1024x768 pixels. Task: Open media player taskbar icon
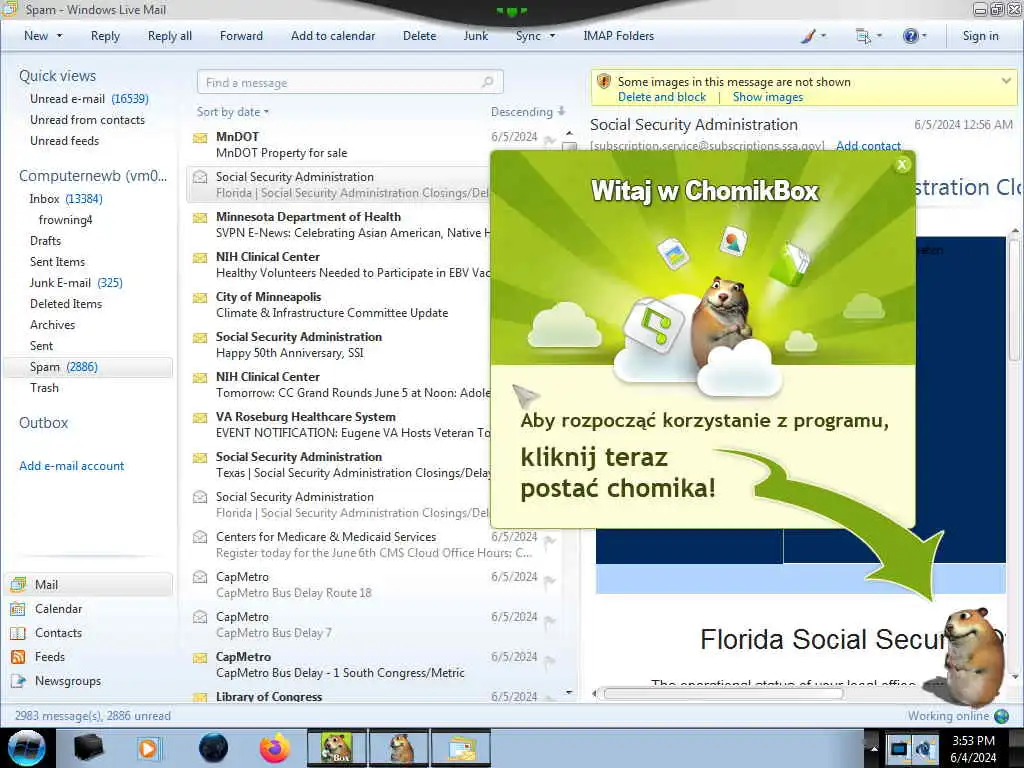click(x=148, y=748)
